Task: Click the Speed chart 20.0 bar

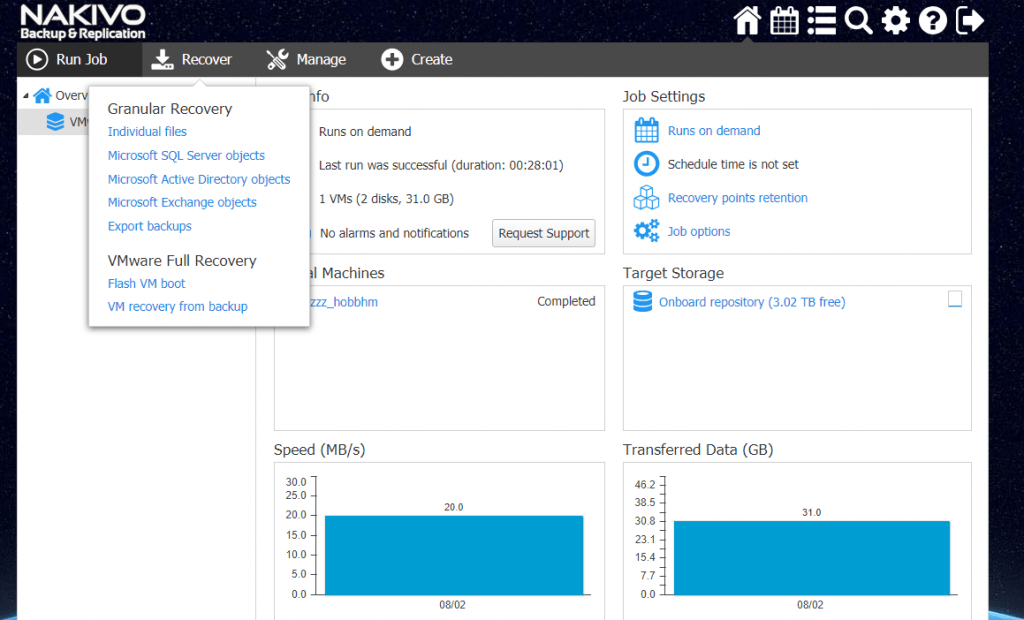Action: pos(454,555)
